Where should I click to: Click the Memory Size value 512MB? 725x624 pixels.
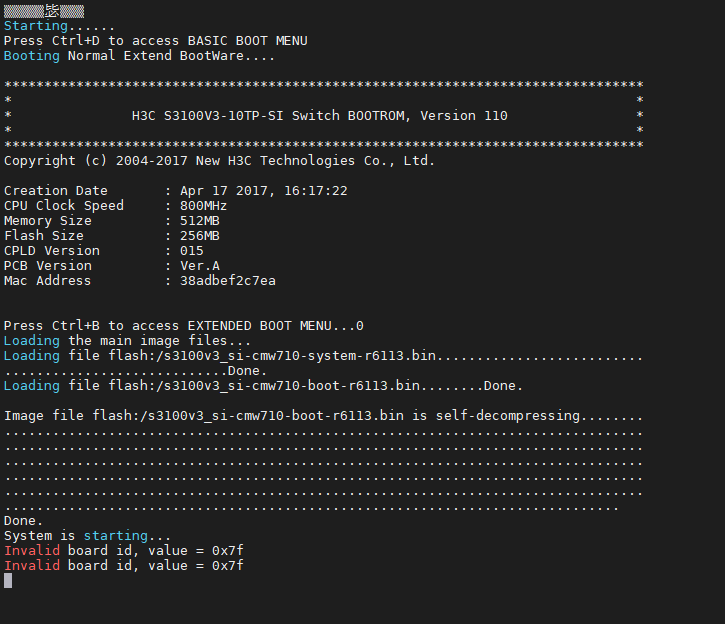[199, 221]
